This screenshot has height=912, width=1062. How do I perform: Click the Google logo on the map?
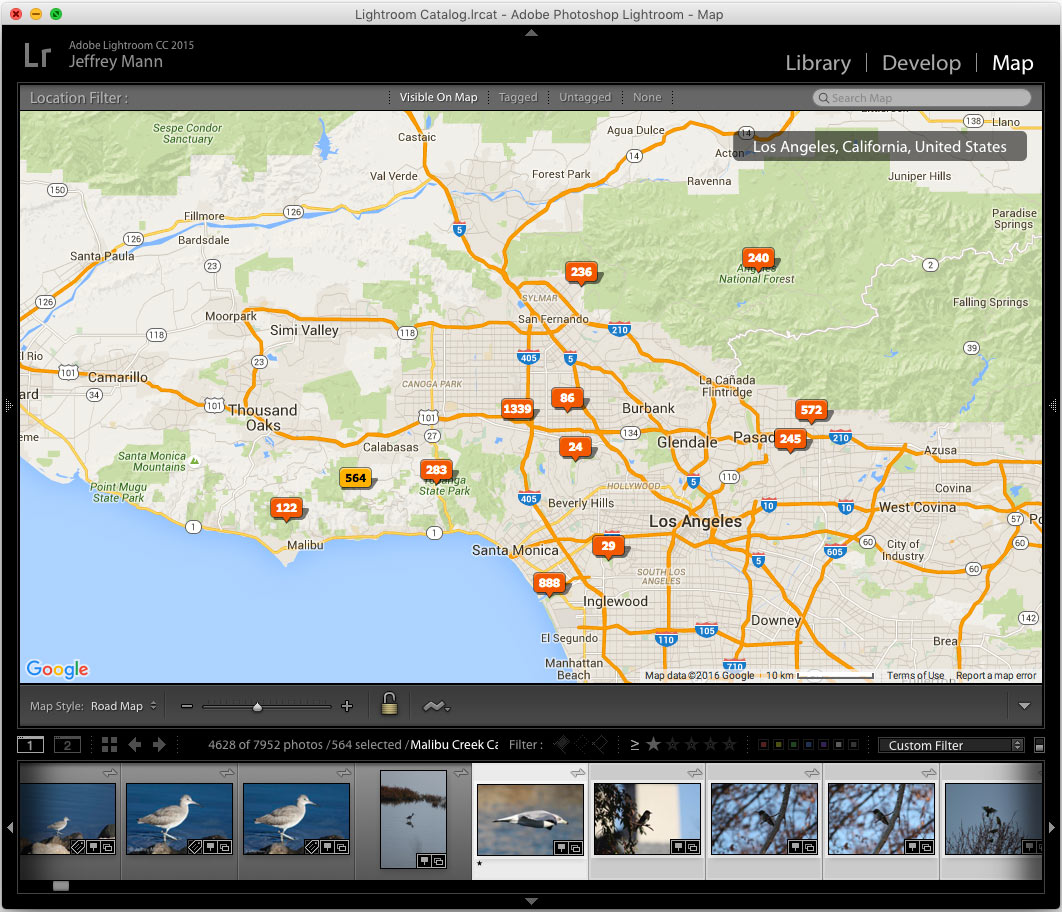click(x=58, y=669)
